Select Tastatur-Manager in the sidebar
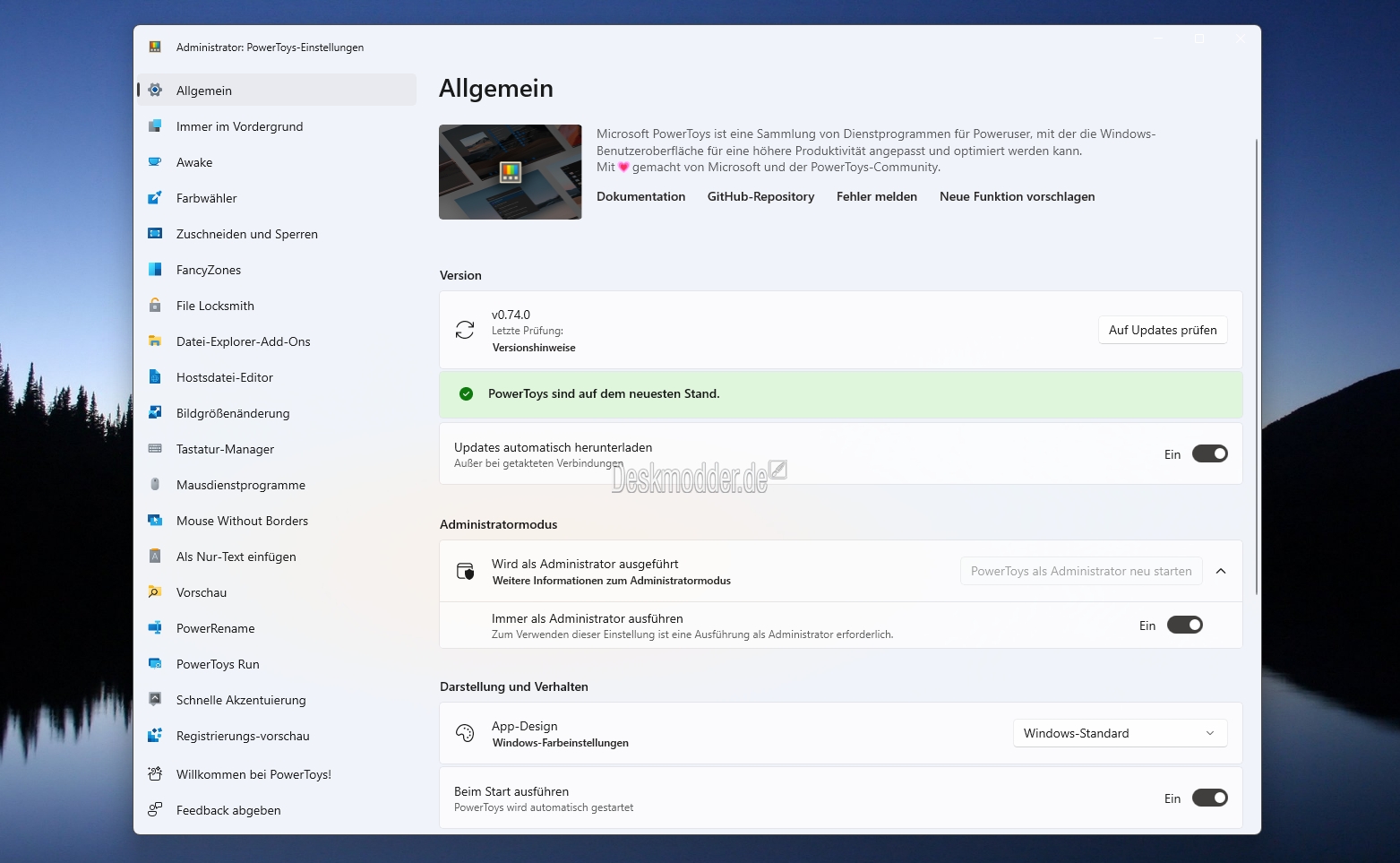1400x863 pixels. (x=277, y=449)
